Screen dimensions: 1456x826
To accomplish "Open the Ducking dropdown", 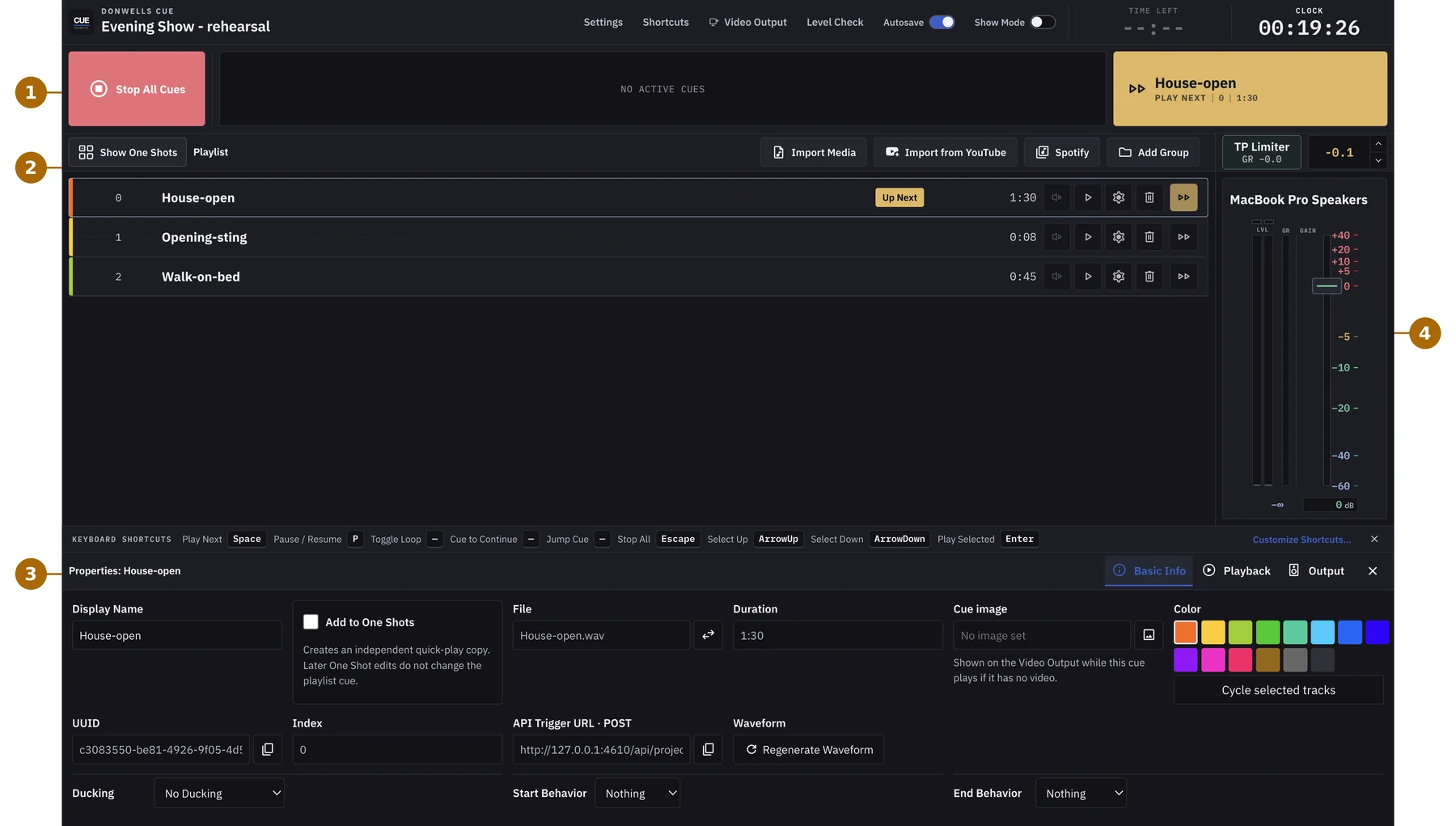I will [219, 794].
